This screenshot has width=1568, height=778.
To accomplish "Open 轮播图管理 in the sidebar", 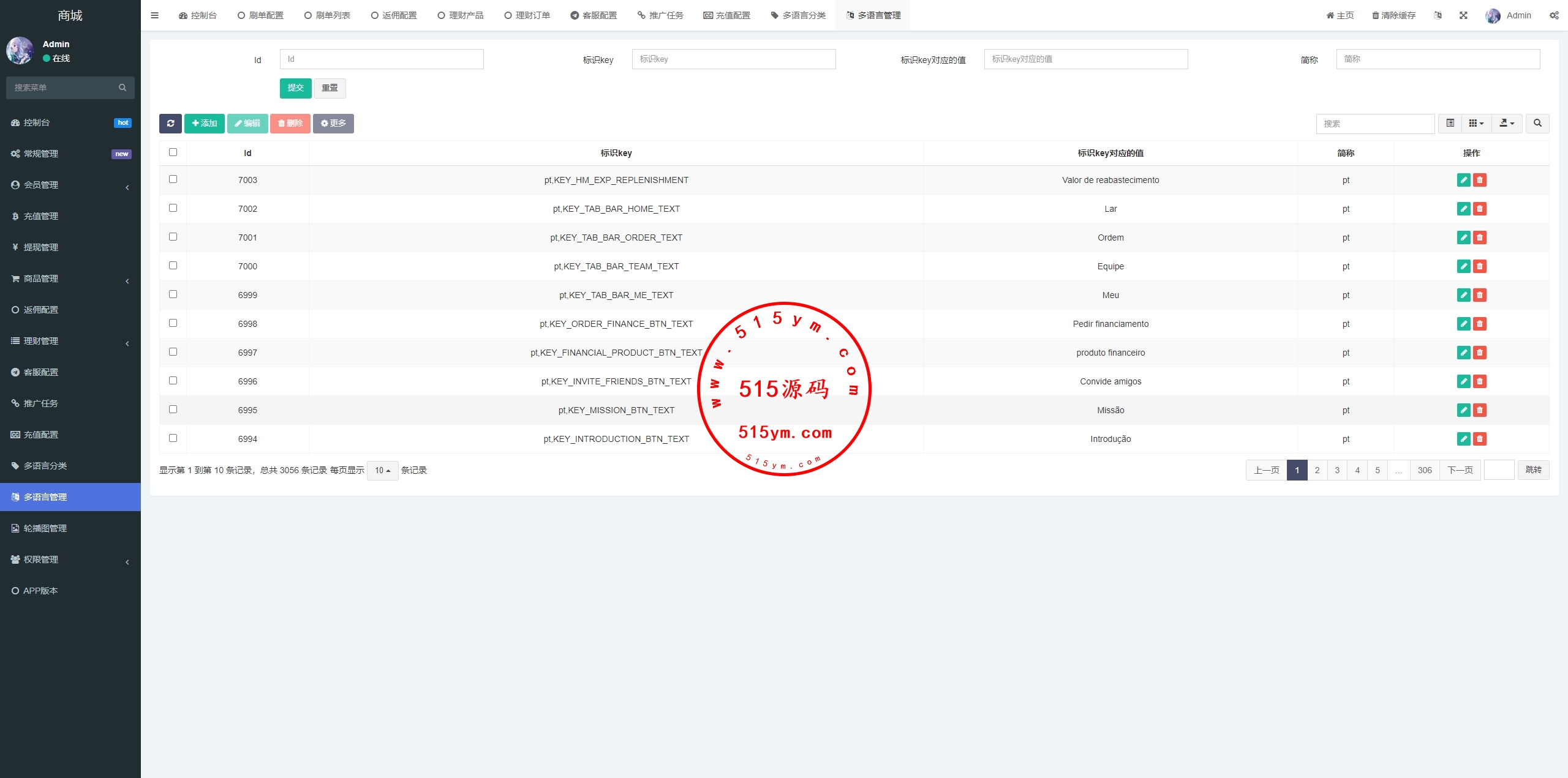I will tap(45, 528).
